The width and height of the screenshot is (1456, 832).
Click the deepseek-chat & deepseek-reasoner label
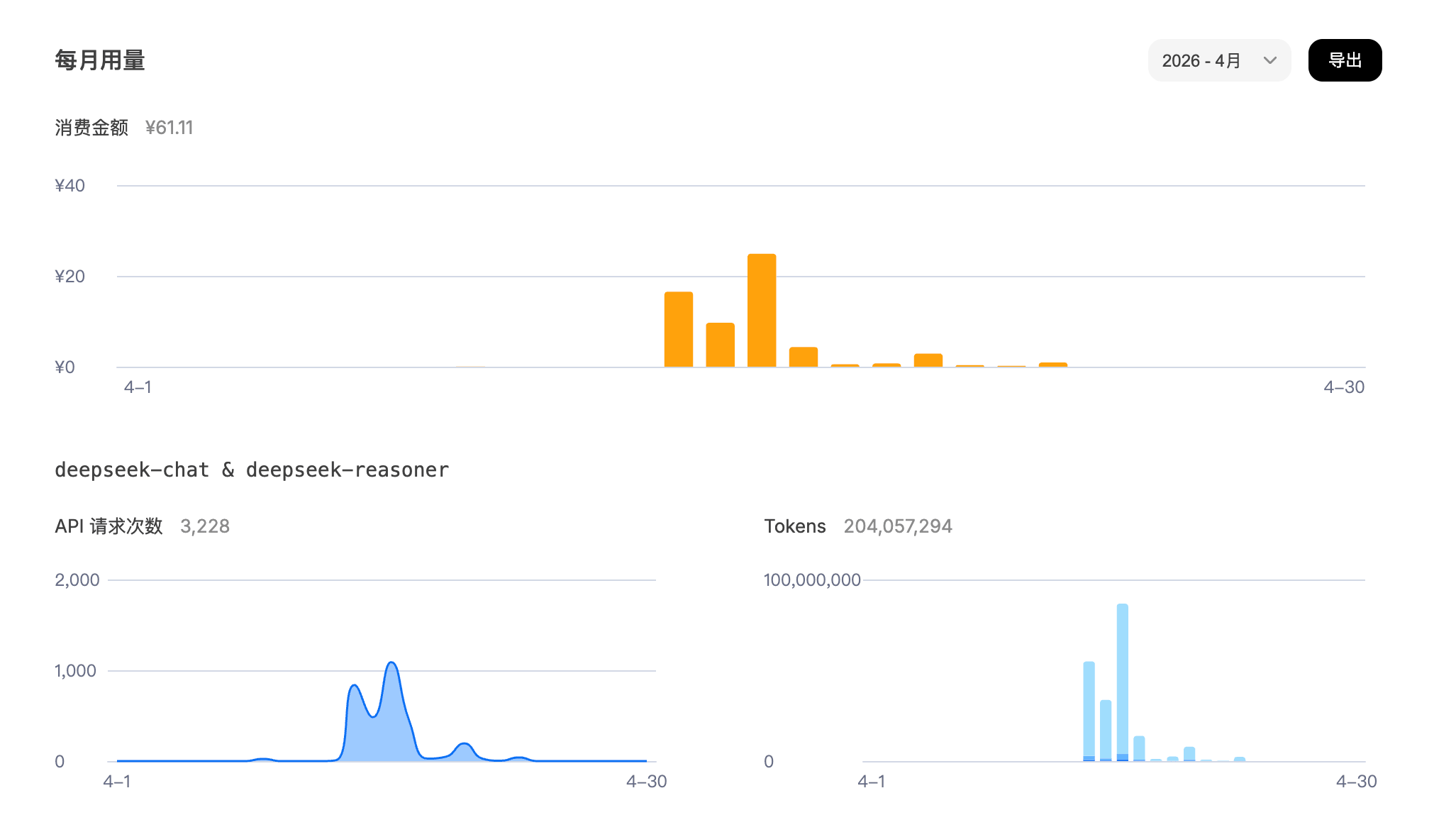click(252, 469)
